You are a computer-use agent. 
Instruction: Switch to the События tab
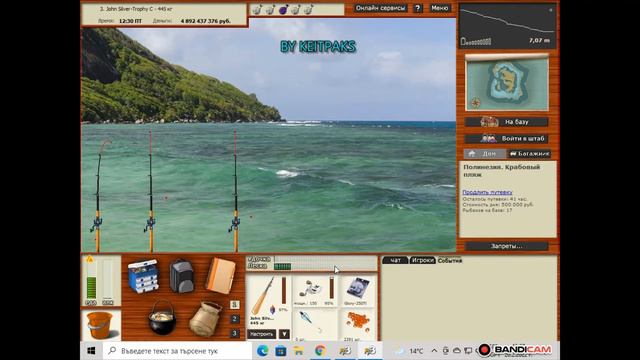pos(449,260)
